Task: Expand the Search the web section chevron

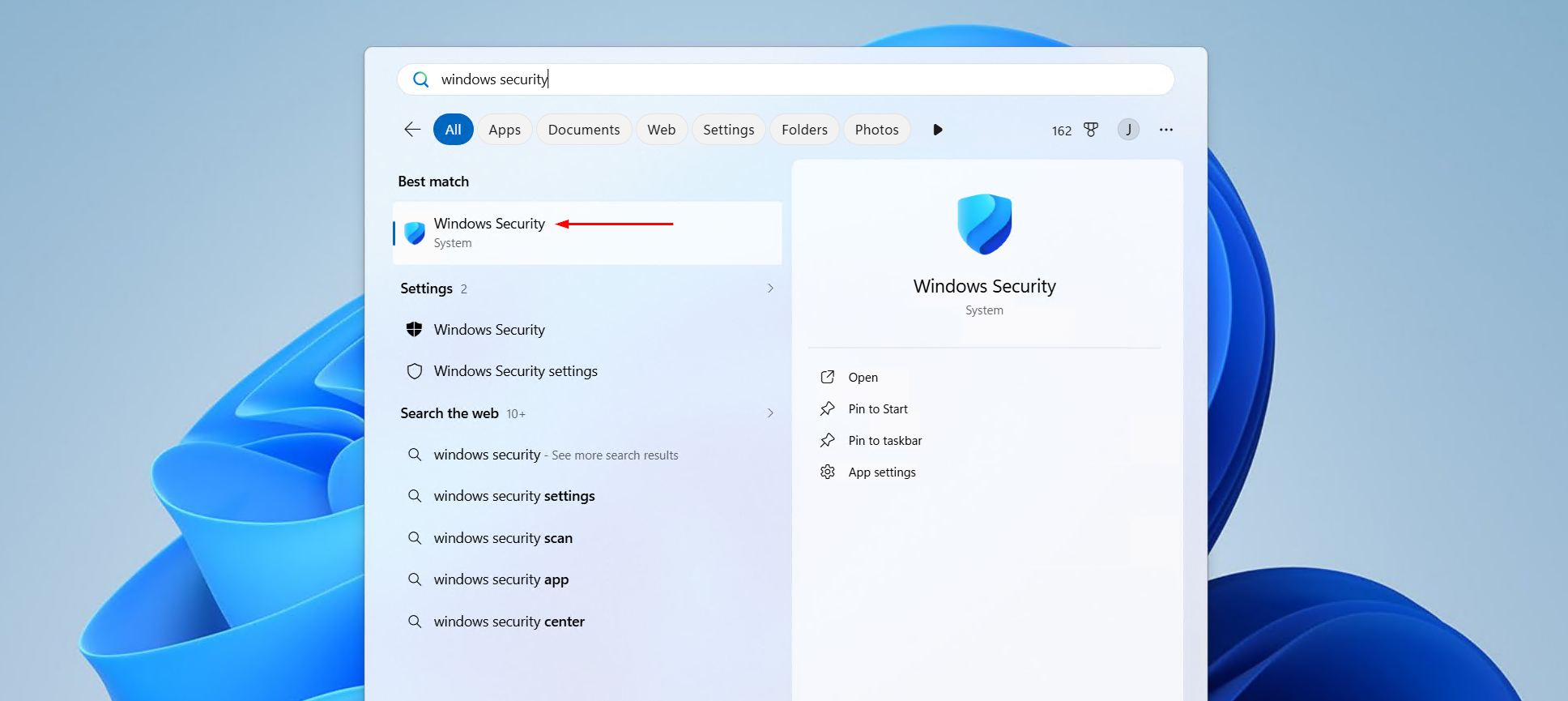Action: click(x=770, y=413)
